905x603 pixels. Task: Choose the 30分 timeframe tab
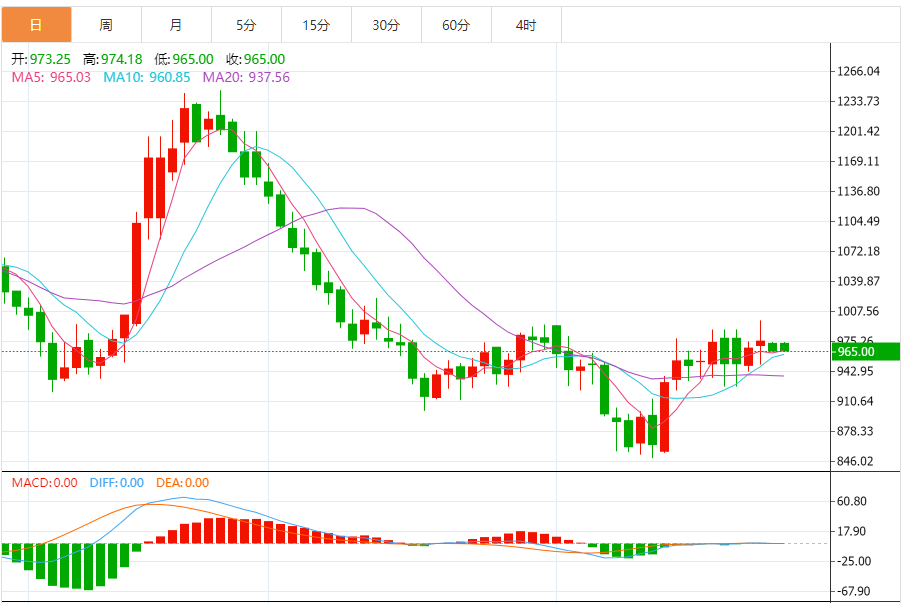pyautogui.click(x=386, y=25)
